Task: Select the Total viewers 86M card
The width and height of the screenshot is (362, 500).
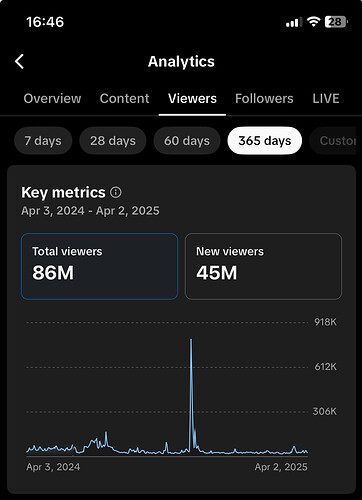Action: tap(99, 266)
